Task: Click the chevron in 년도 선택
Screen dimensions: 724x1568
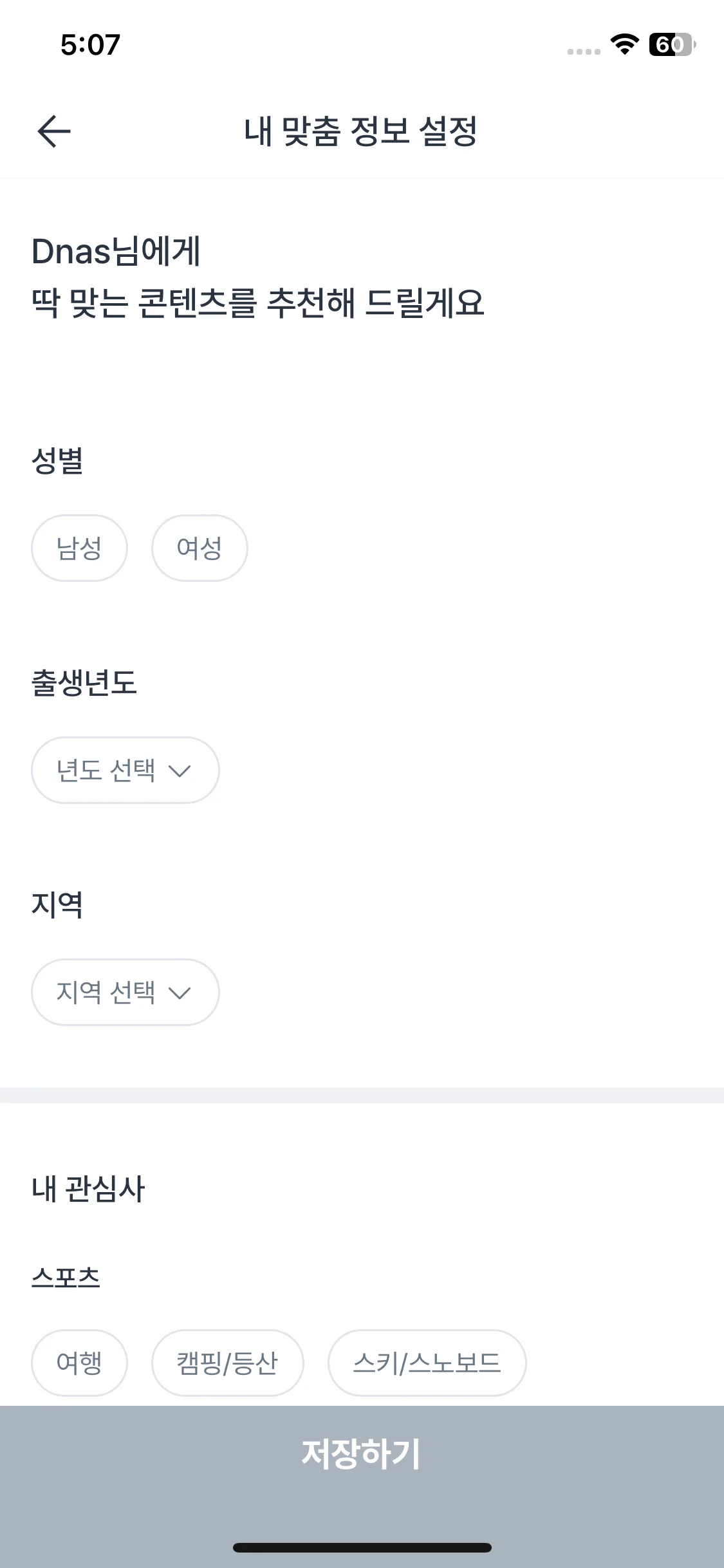Action: tap(180, 770)
